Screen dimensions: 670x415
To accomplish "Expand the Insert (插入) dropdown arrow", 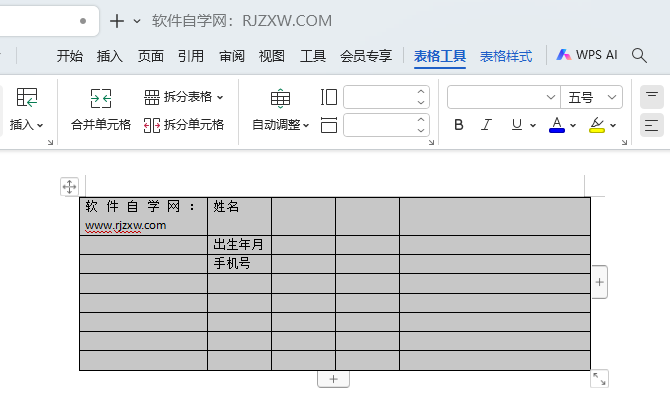I will (40, 125).
